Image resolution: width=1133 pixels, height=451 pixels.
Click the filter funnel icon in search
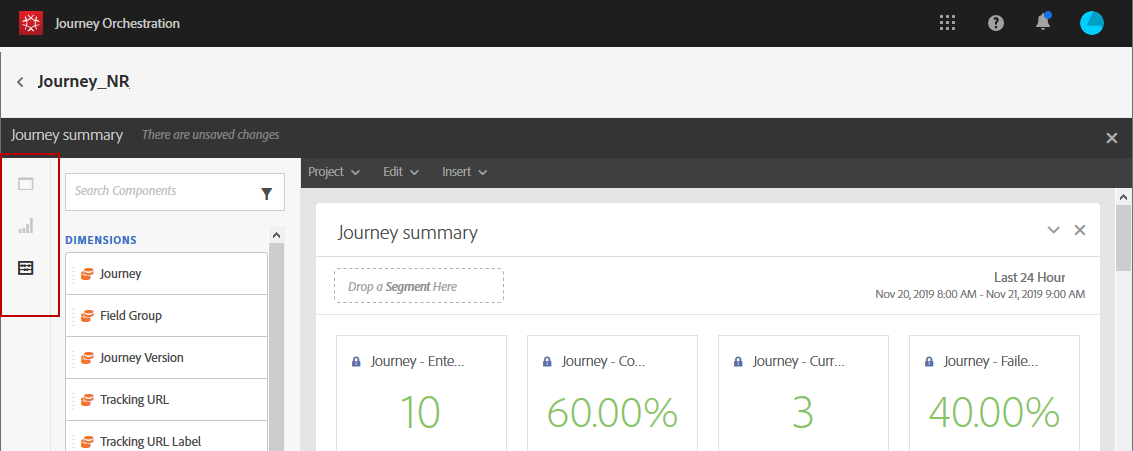click(267, 193)
